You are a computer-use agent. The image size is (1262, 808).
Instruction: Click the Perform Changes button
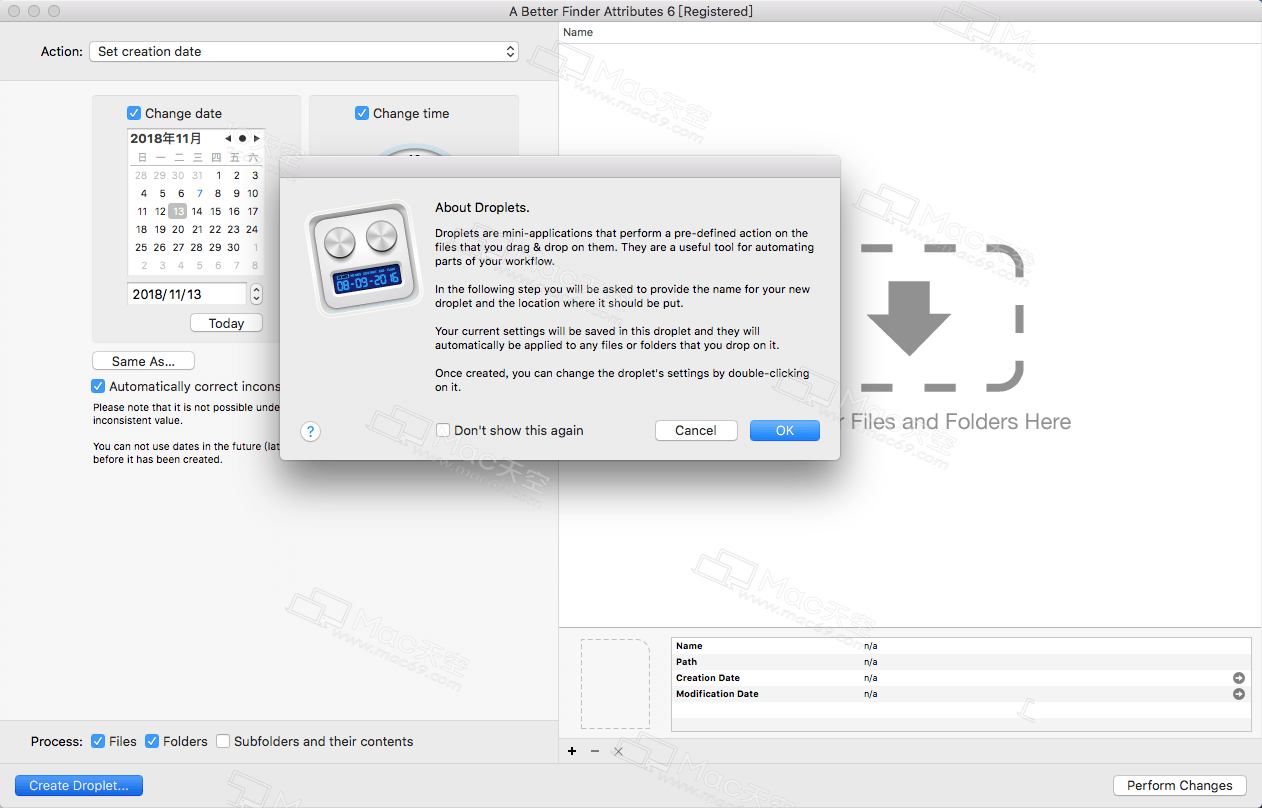pos(1180,785)
